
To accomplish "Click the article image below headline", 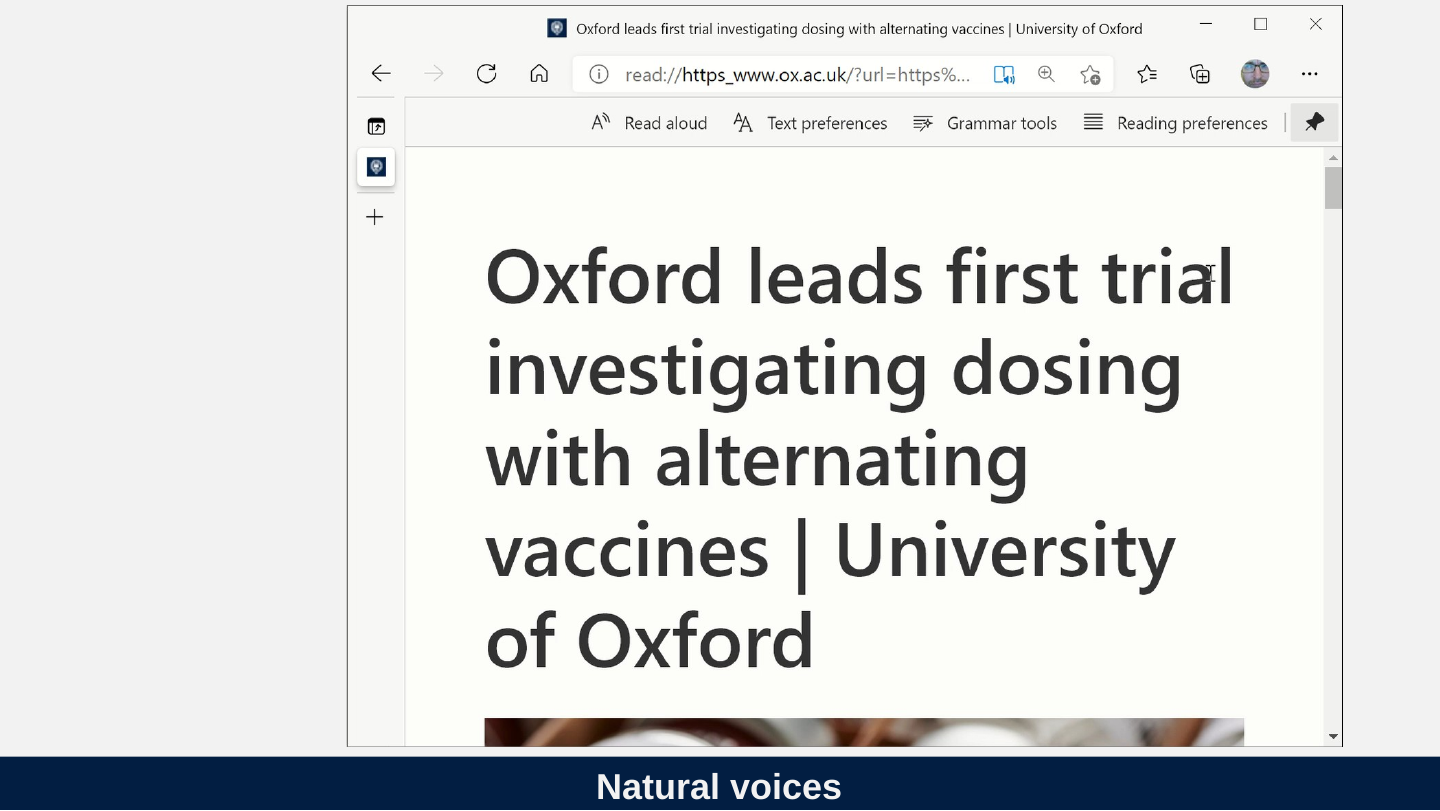I will coord(864,732).
